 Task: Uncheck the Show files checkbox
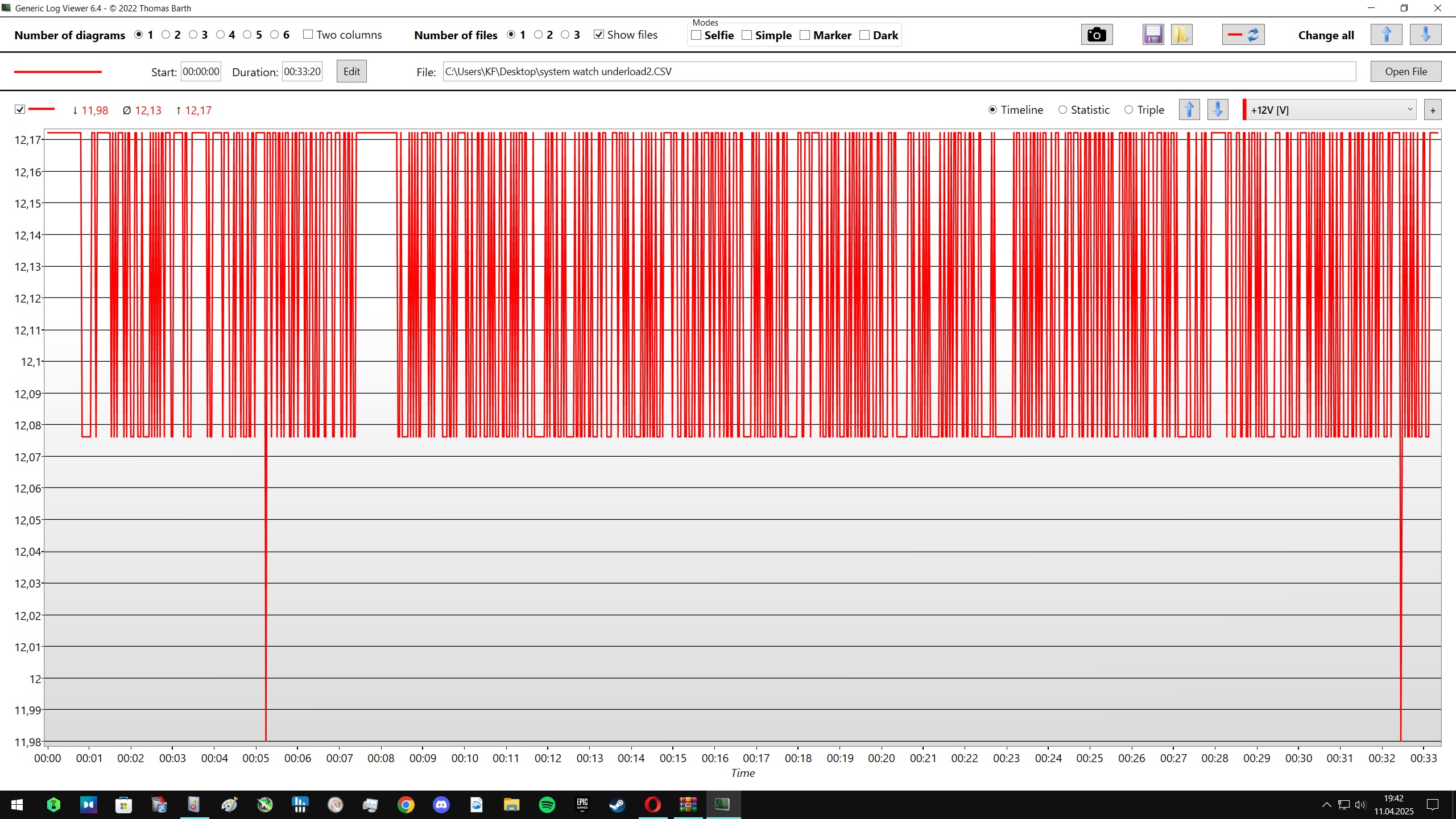[599, 35]
